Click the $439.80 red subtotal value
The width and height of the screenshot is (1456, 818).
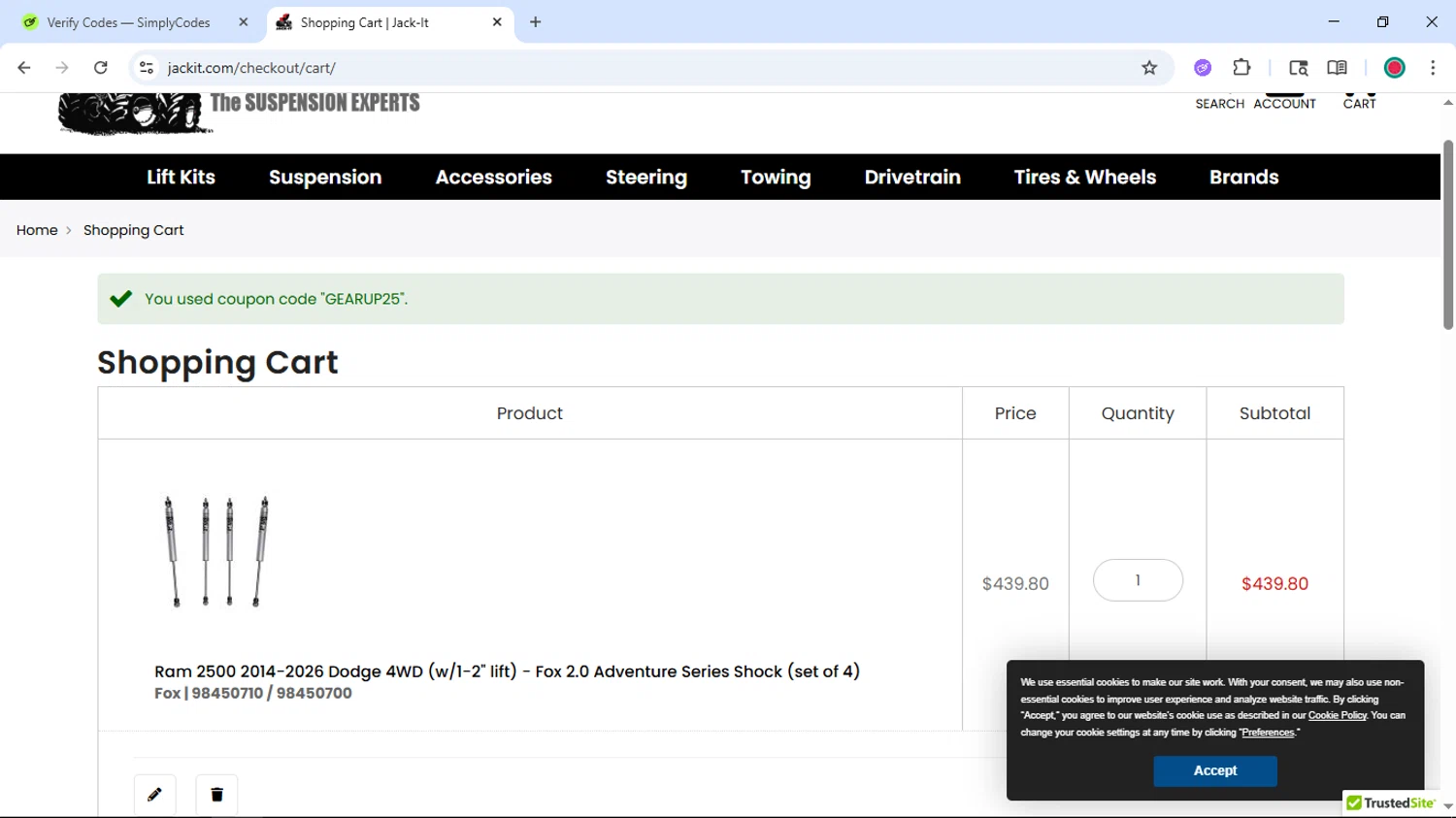pos(1274,583)
